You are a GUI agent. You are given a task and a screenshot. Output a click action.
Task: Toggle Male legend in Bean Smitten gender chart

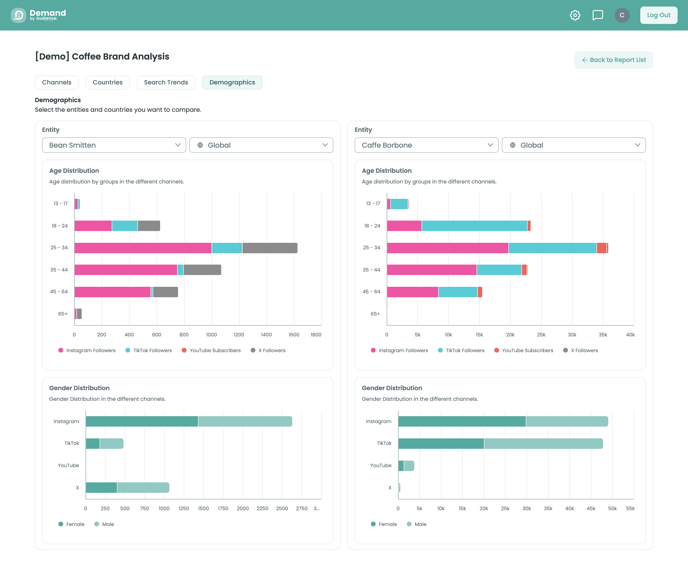(104, 524)
